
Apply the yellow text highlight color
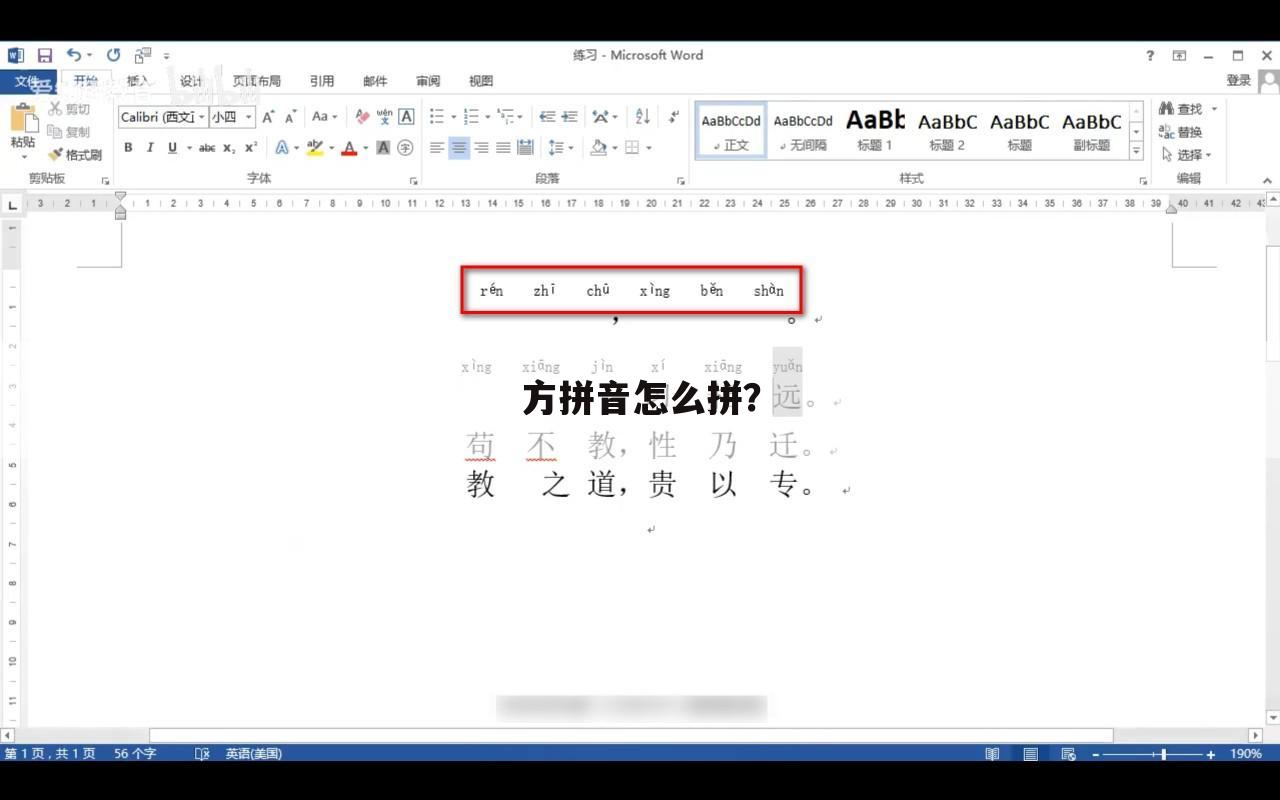pyautogui.click(x=315, y=148)
